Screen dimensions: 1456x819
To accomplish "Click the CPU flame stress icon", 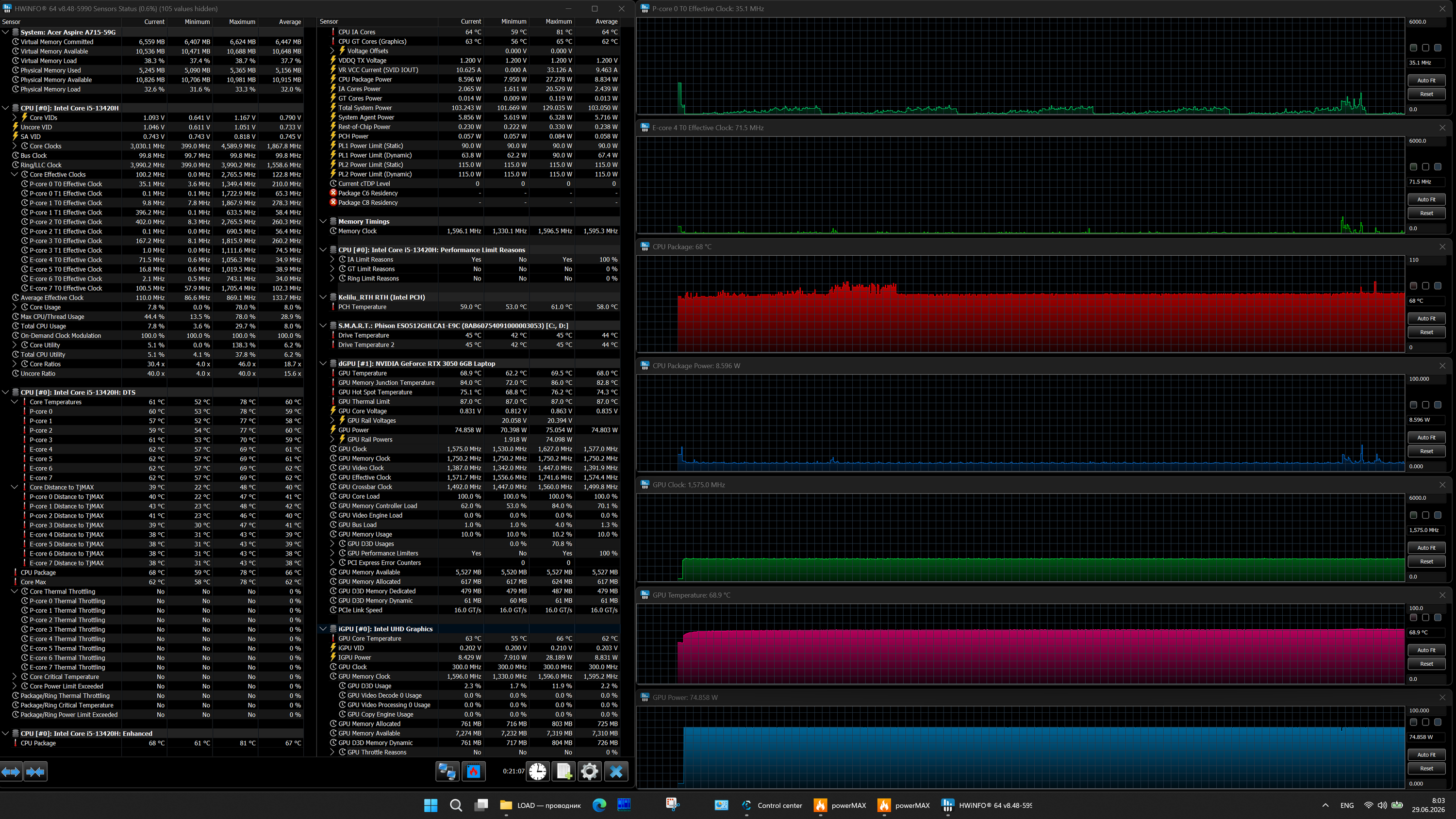I will click(474, 771).
